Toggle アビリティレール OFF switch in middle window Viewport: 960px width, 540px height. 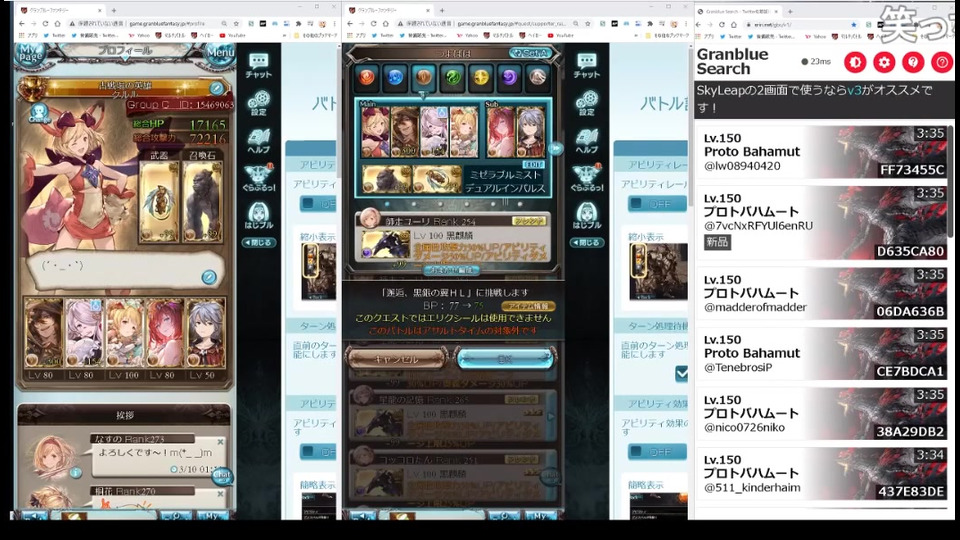click(657, 203)
